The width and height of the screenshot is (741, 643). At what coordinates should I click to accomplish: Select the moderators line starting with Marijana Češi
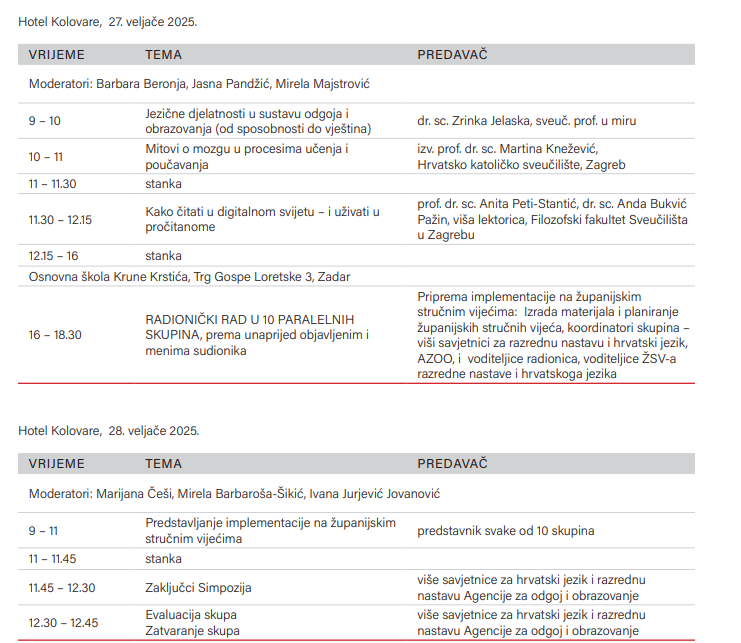pyautogui.click(x=234, y=494)
